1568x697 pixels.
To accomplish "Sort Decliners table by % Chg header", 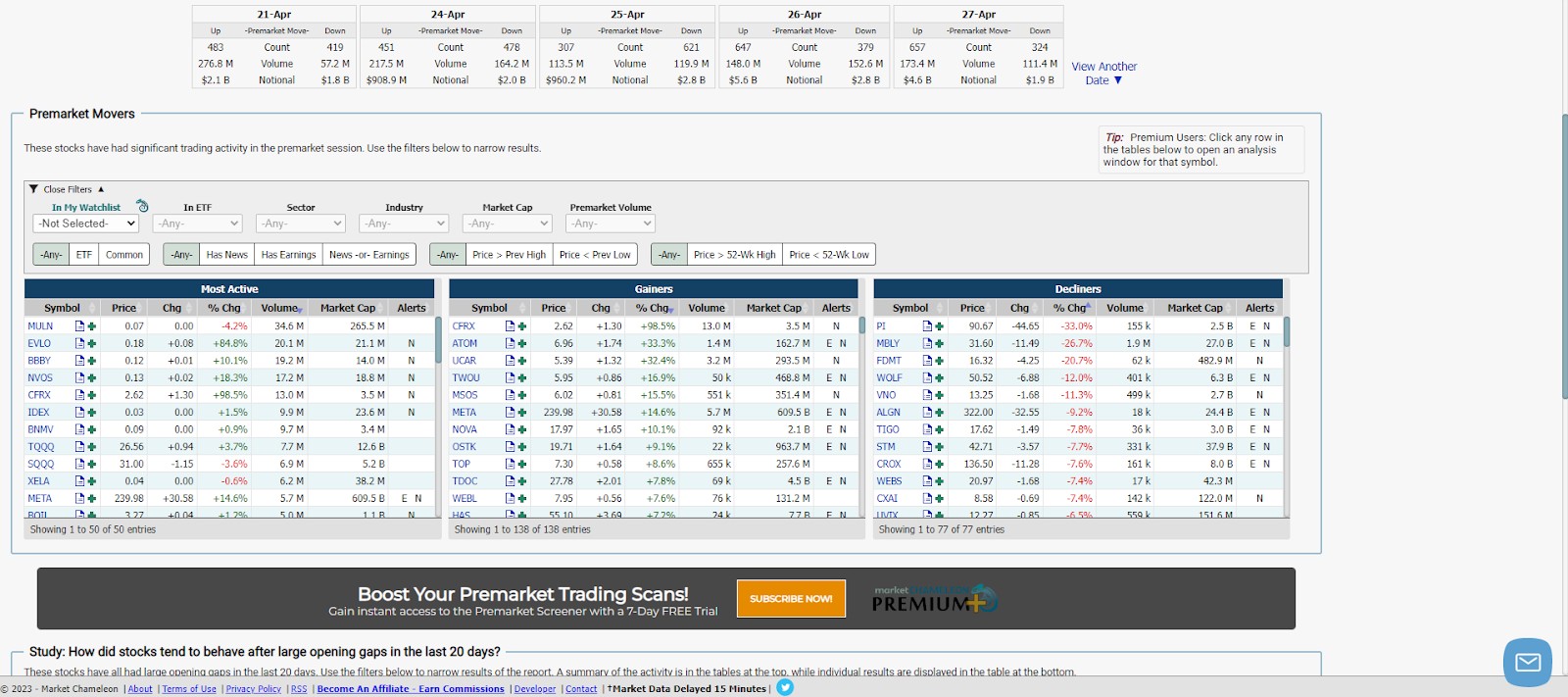I will [1071, 308].
